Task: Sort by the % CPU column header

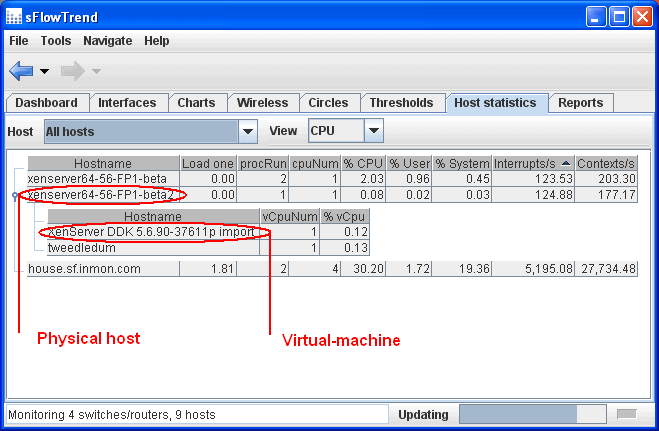Action: pyautogui.click(x=363, y=163)
